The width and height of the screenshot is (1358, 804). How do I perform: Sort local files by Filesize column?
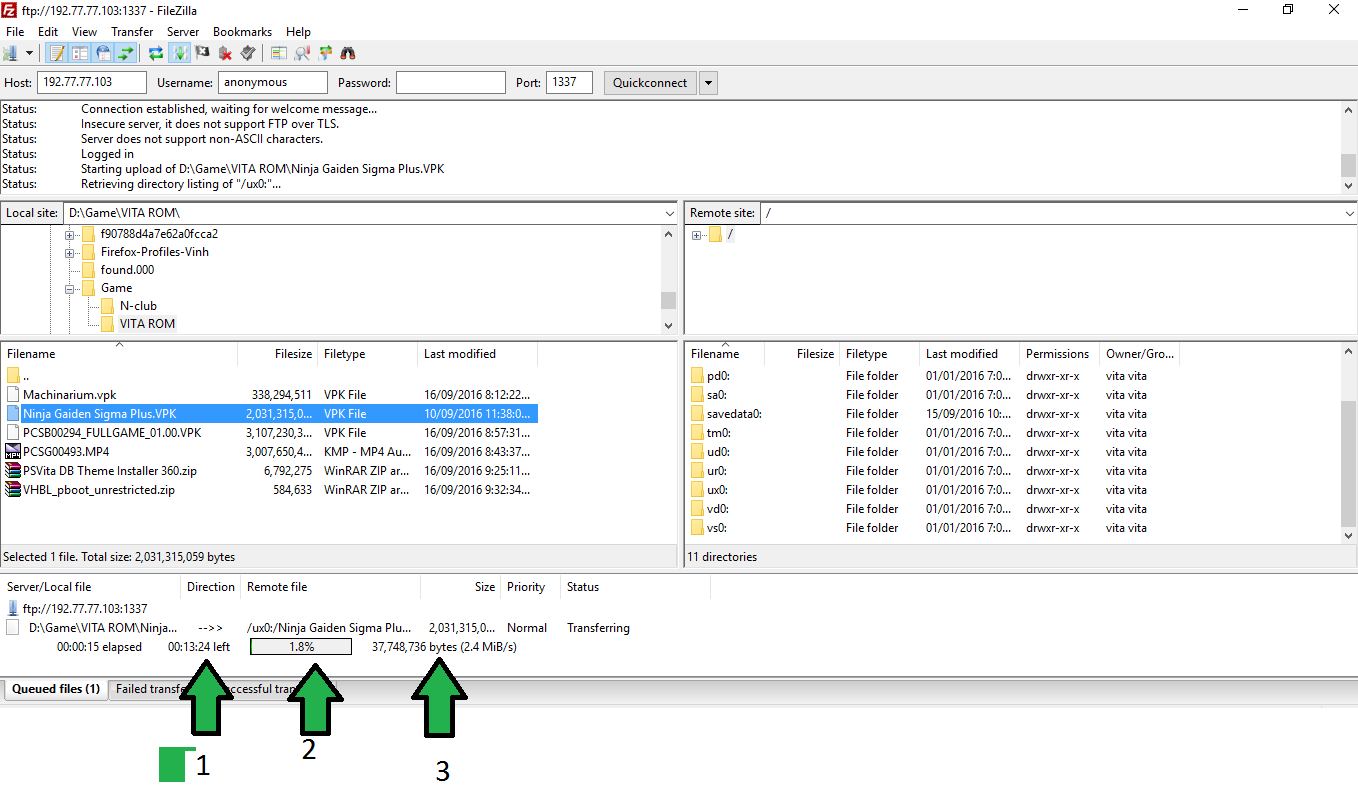click(x=278, y=354)
